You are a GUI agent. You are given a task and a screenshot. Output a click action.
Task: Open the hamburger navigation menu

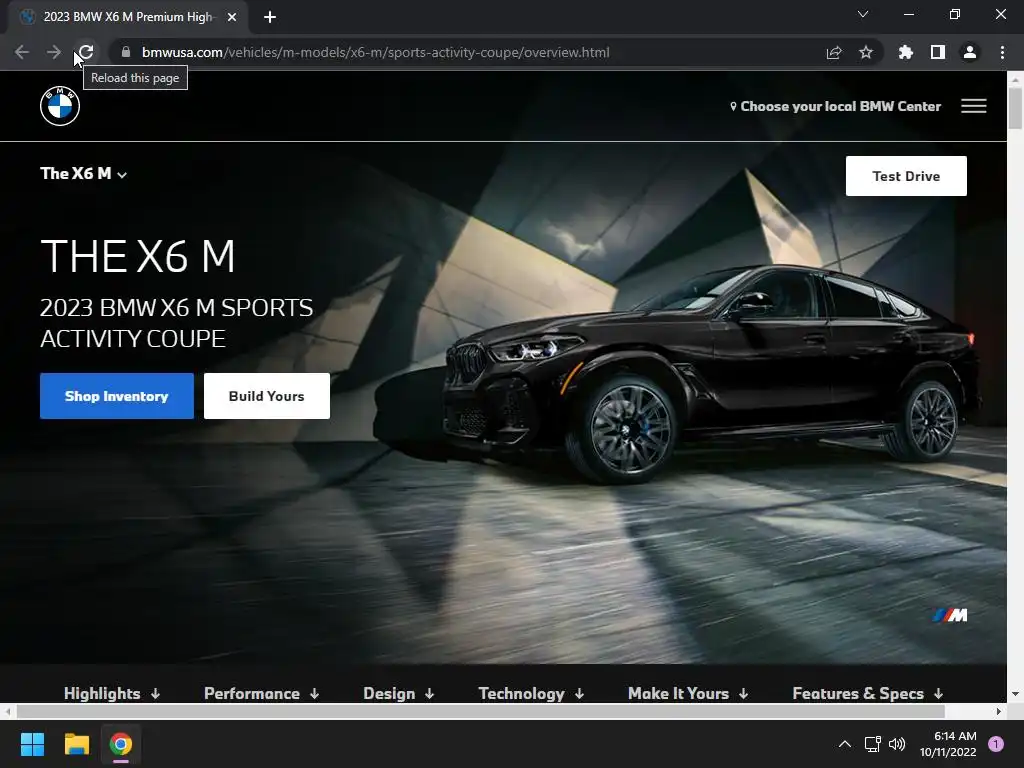(973, 106)
